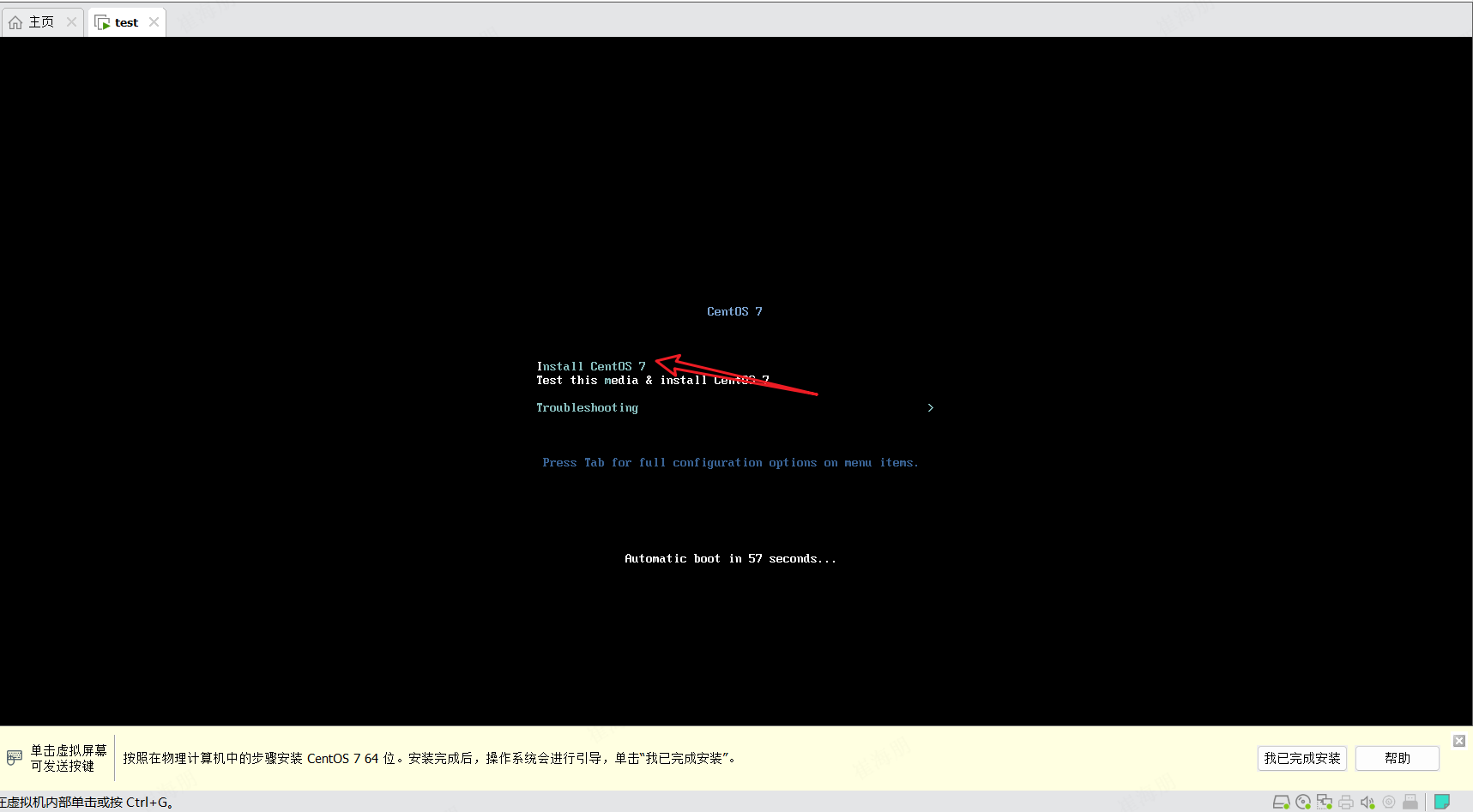Click the hard disk device status icon
The width and height of the screenshot is (1473, 812).
click(1282, 803)
